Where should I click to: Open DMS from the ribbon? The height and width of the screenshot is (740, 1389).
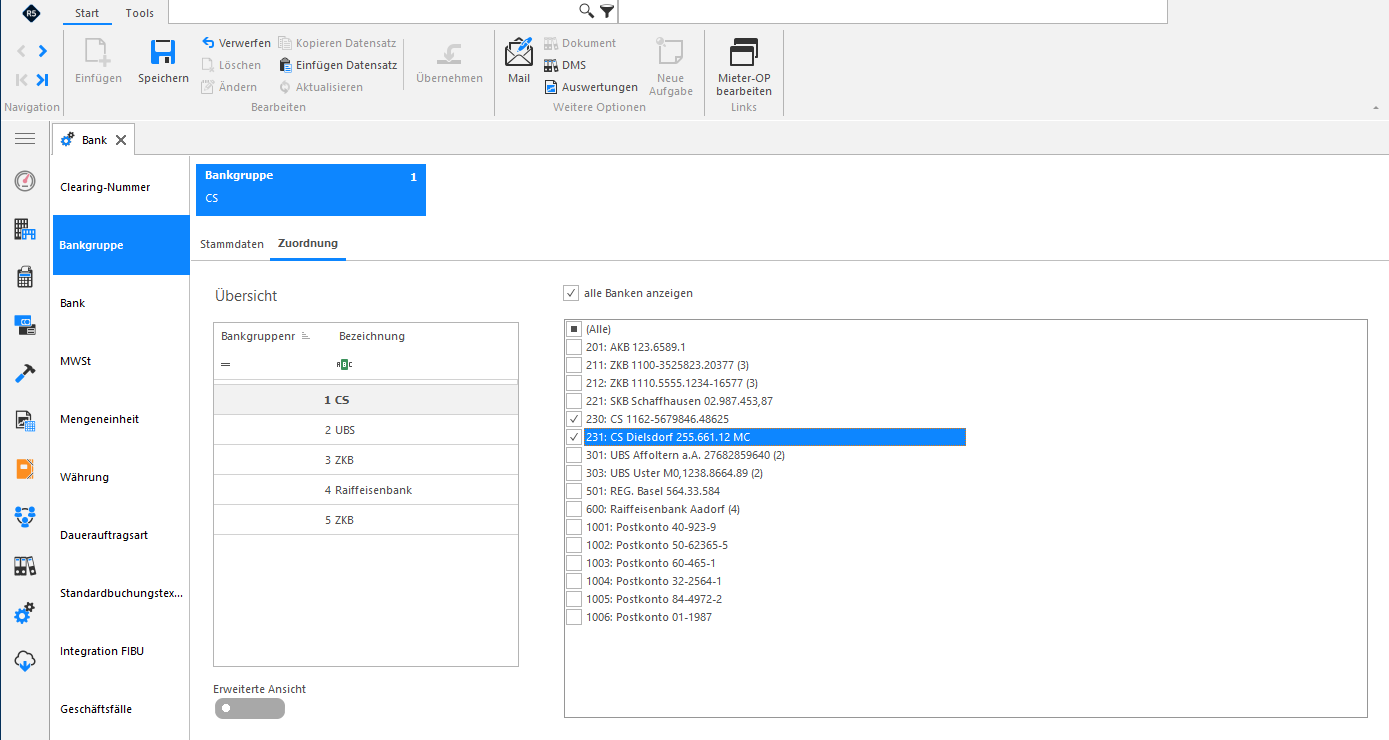(x=565, y=65)
